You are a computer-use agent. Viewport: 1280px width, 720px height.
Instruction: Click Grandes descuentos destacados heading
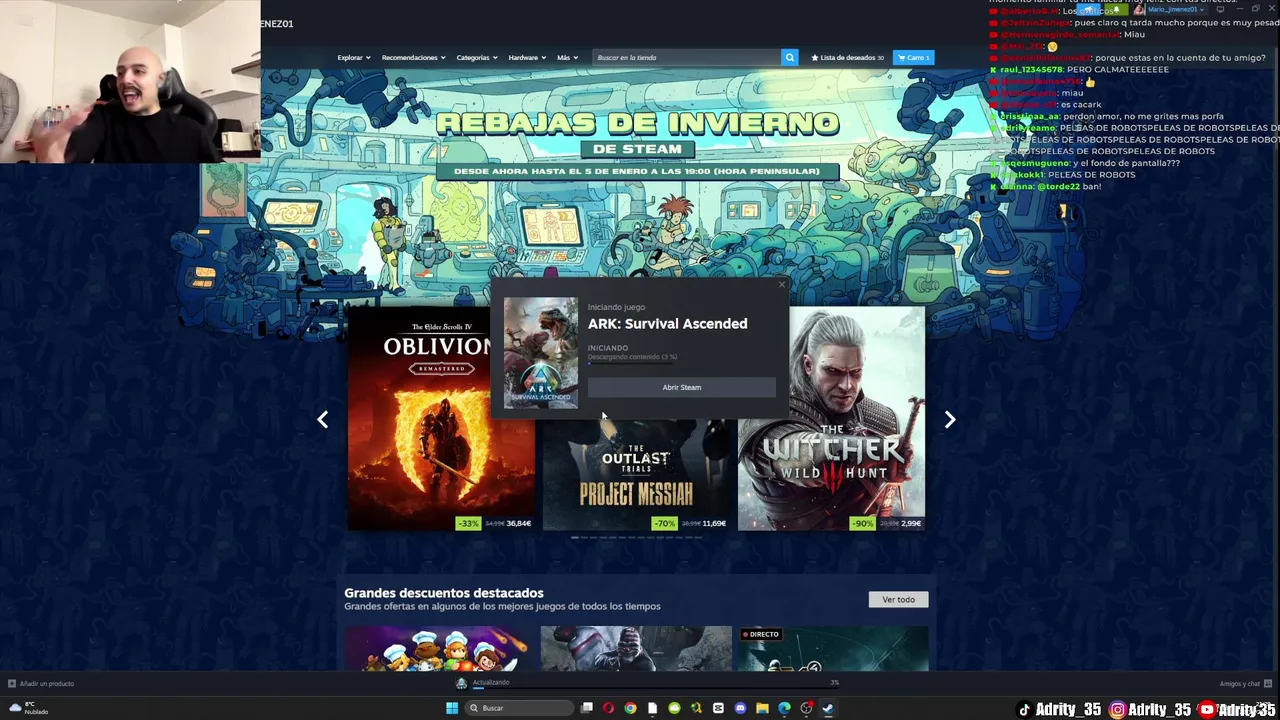(444, 593)
